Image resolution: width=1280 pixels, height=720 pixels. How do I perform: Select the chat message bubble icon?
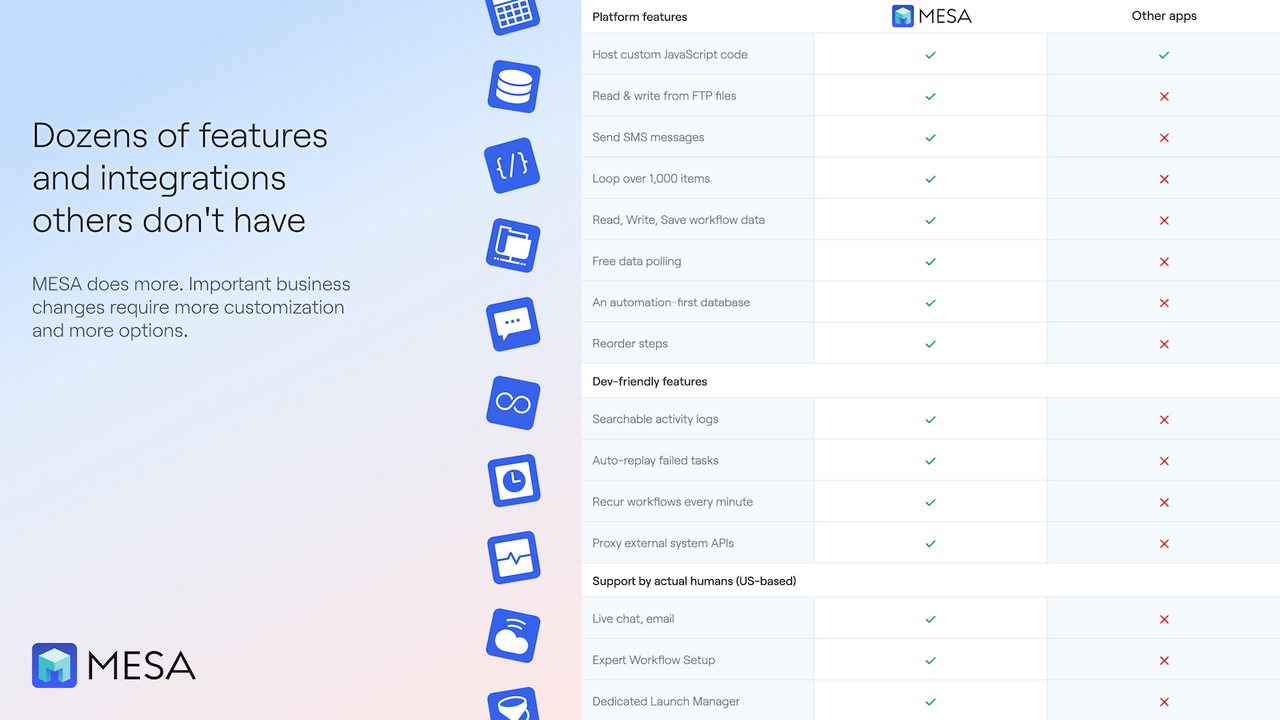coord(513,324)
